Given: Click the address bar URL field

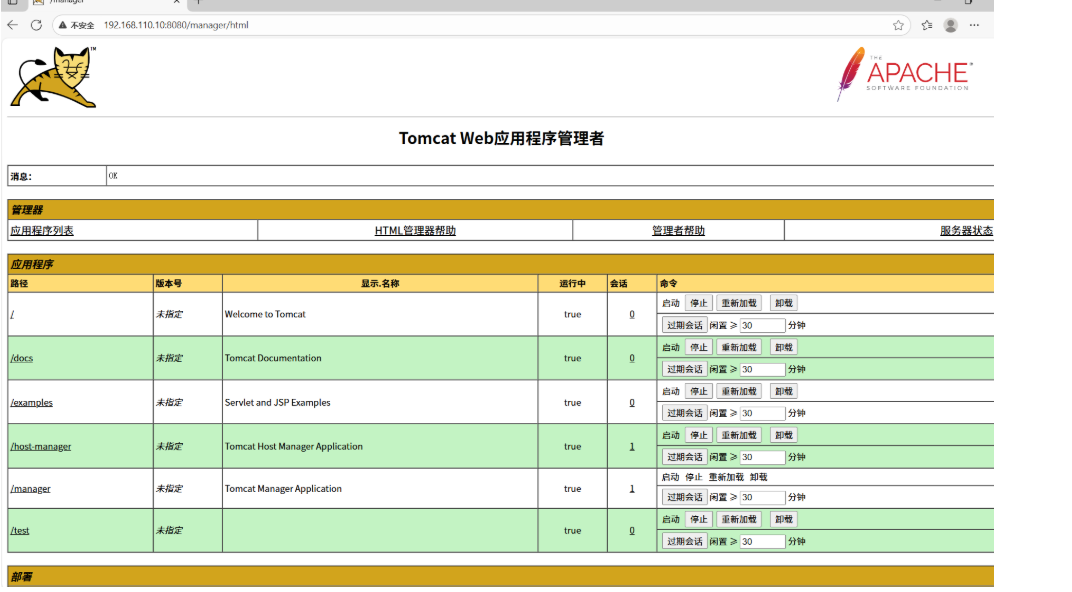Looking at the screenshot, I should pyautogui.click(x=479, y=25).
